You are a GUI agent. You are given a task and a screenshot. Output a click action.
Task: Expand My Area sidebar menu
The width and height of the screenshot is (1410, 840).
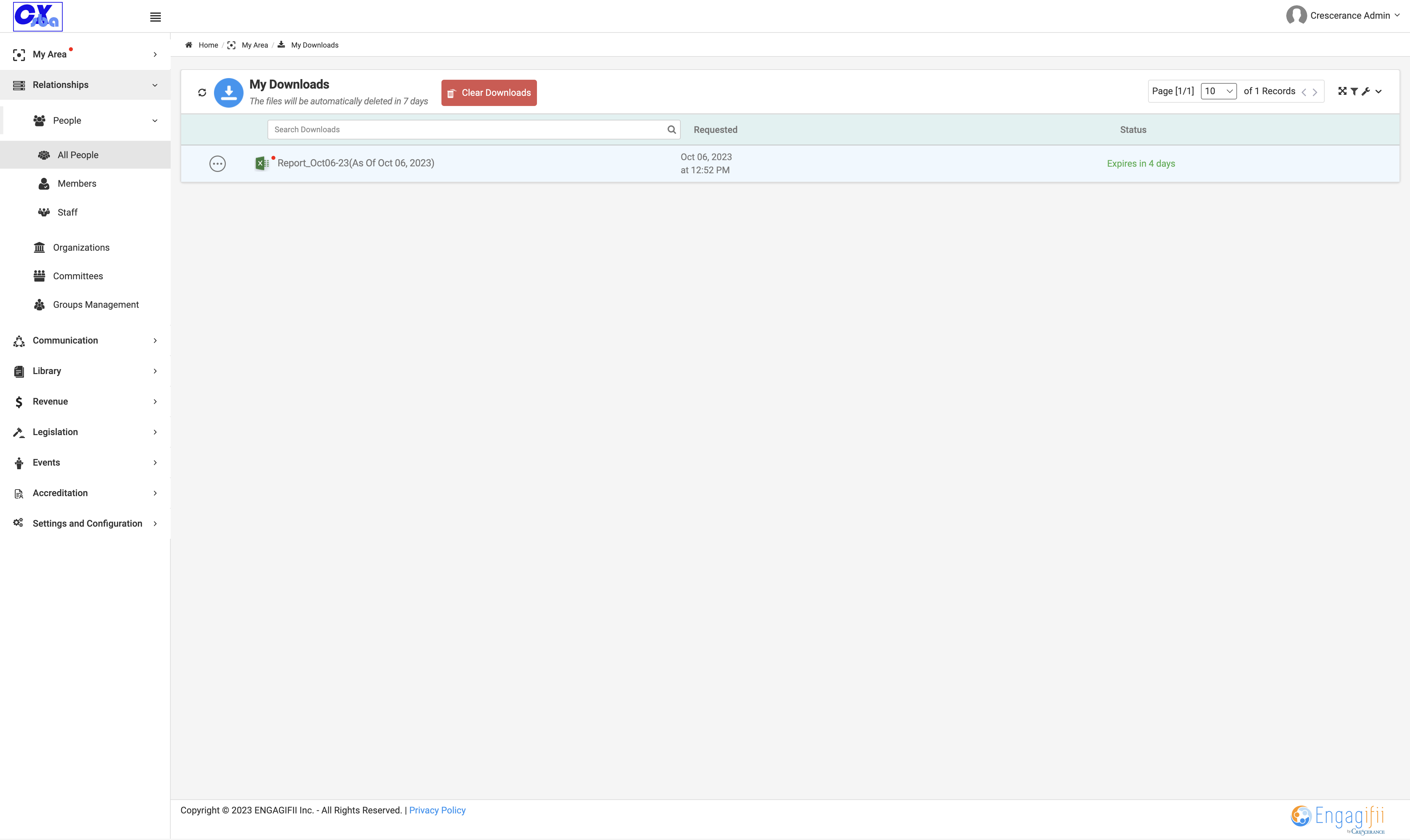coord(85,54)
